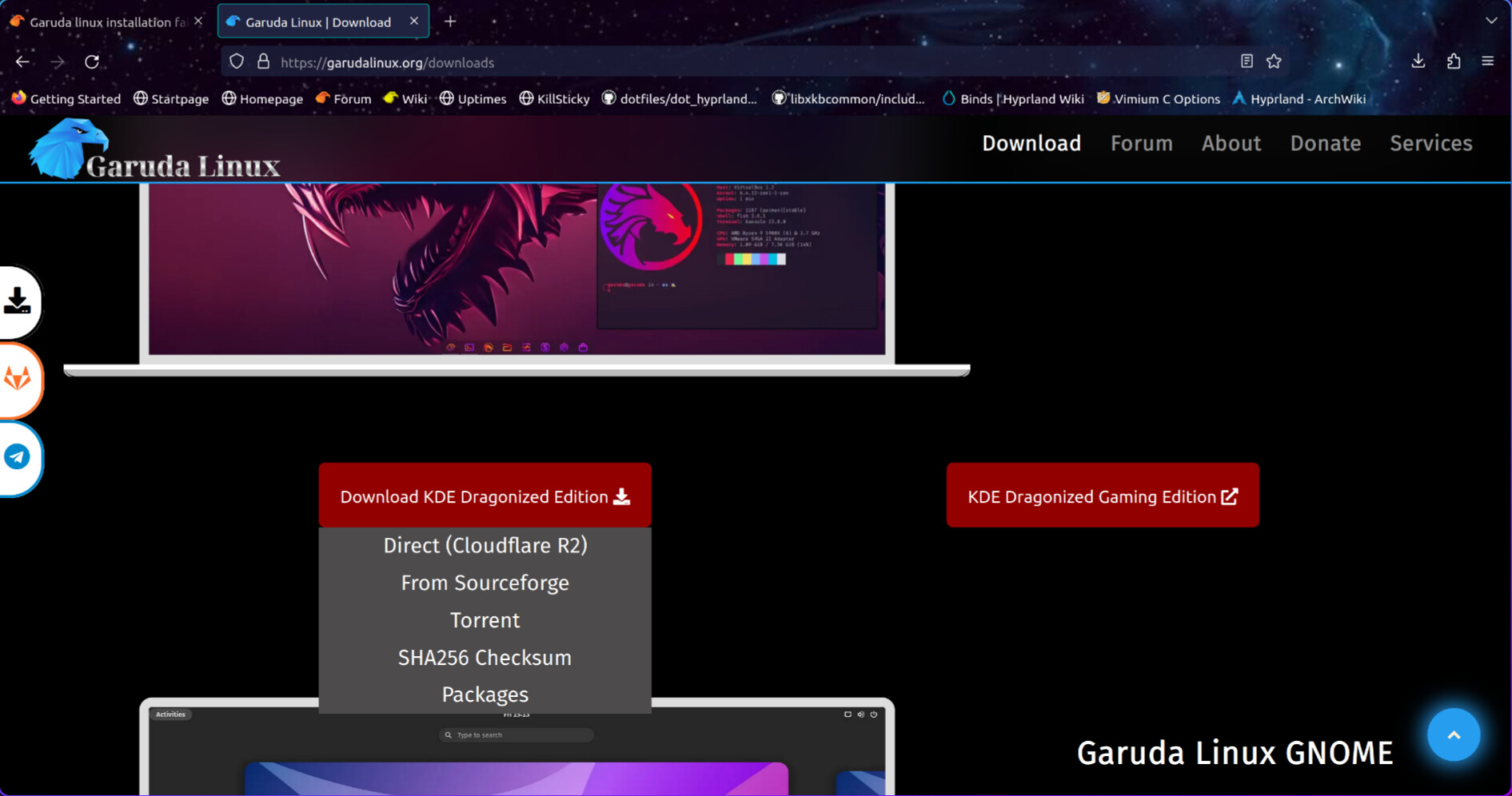1512x796 pixels.
Task: Select Packages option in dropdown
Action: pos(485,695)
